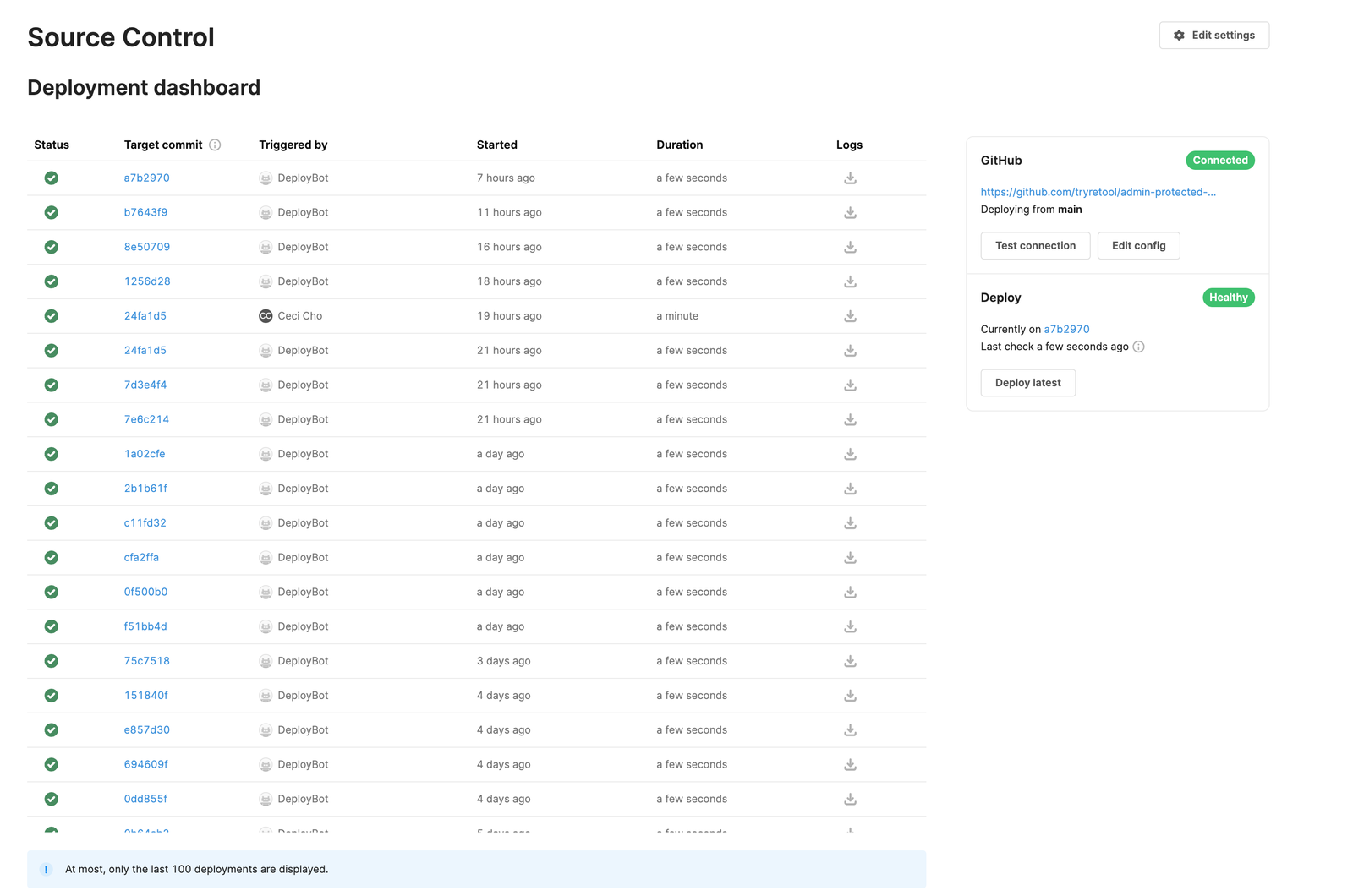Image resolution: width=1353 pixels, height=896 pixels.
Task: Open commit 2b1b61f link
Action: [145, 489]
